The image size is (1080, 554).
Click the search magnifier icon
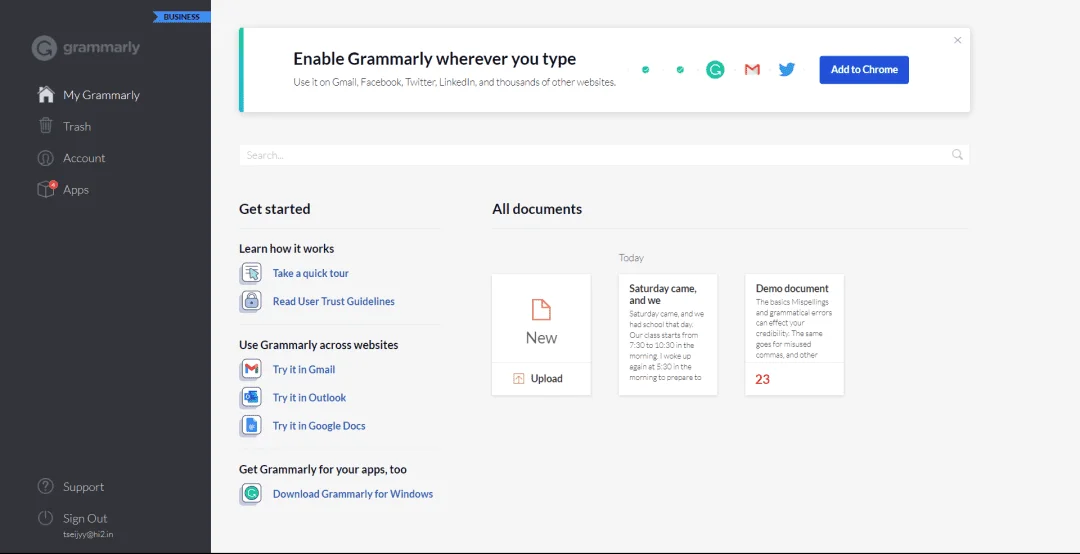957,155
